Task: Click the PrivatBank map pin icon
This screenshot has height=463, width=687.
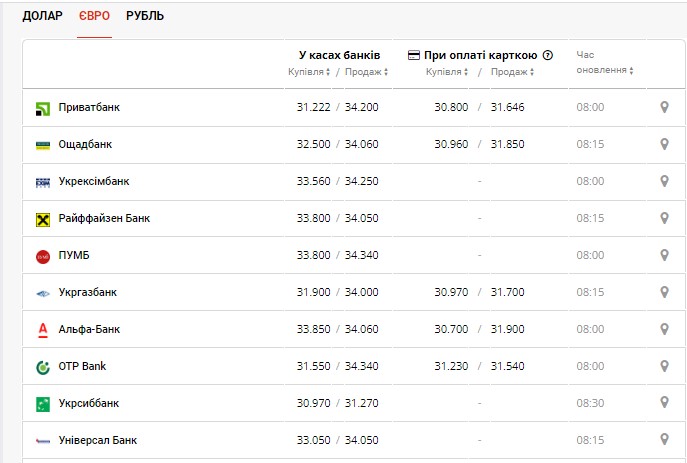Action: (x=664, y=107)
